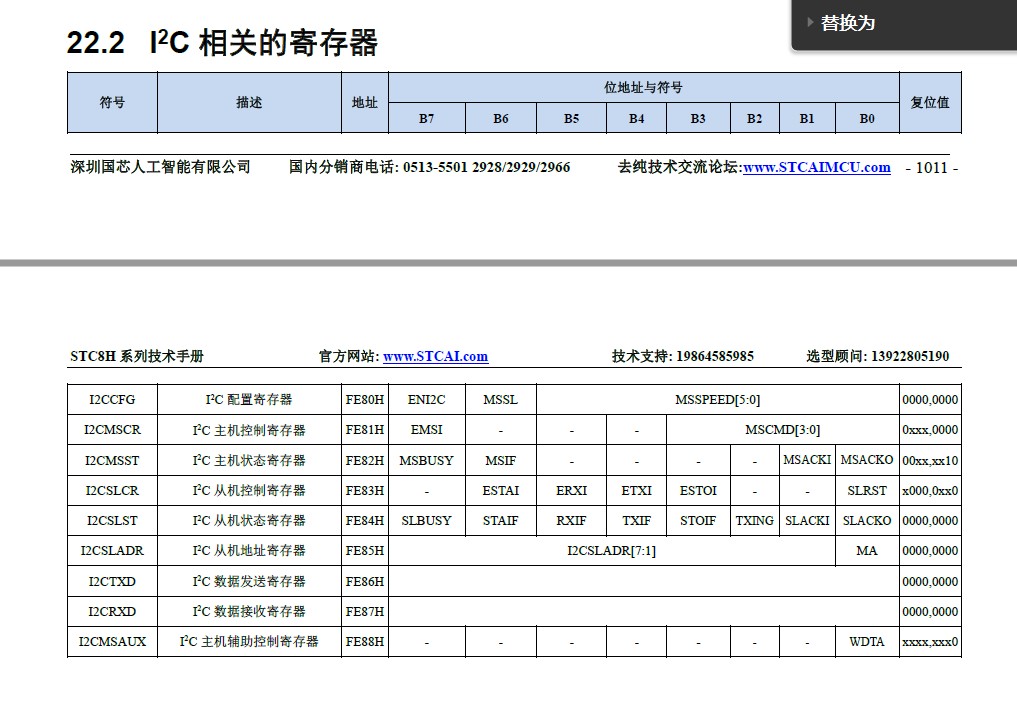Click the STOIF bit cell
1017x712 pixels.
click(698, 520)
